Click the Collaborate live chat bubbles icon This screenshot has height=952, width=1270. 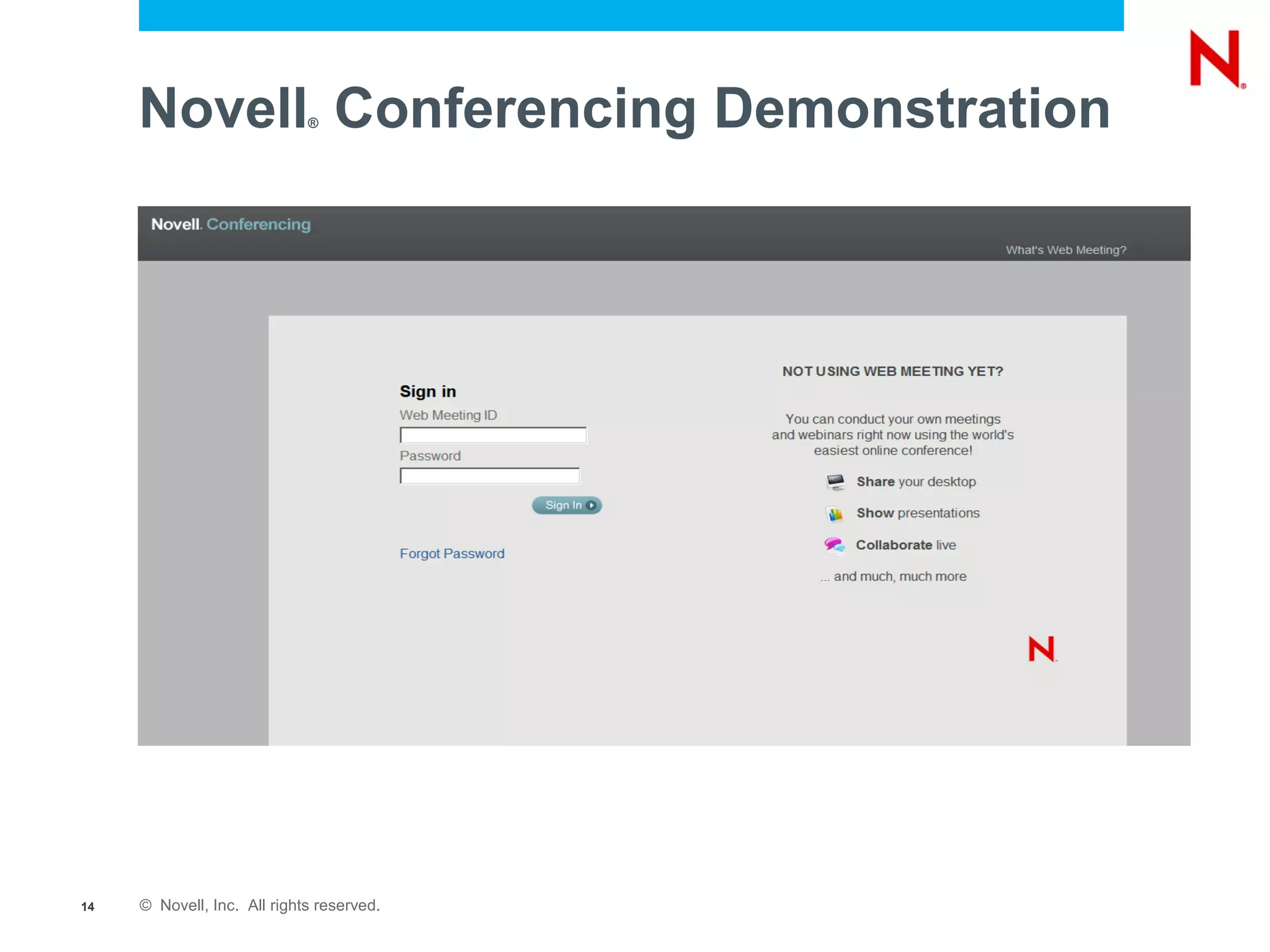click(834, 545)
